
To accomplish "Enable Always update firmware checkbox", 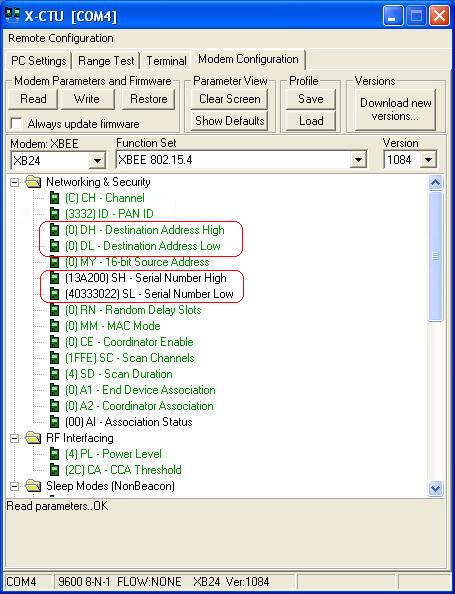I will pyautogui.click(x=16, y=123).
